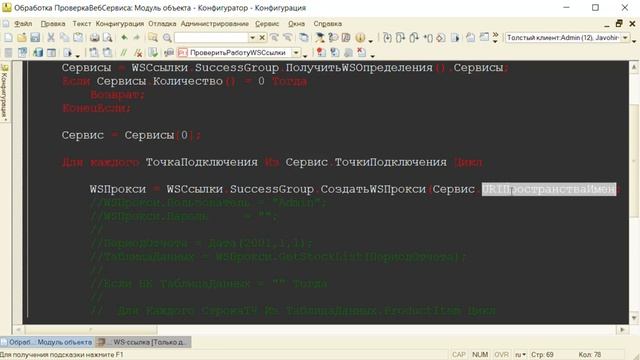Paste from clipboard via toolbar icon
The image size is (640, 360).
78,38
